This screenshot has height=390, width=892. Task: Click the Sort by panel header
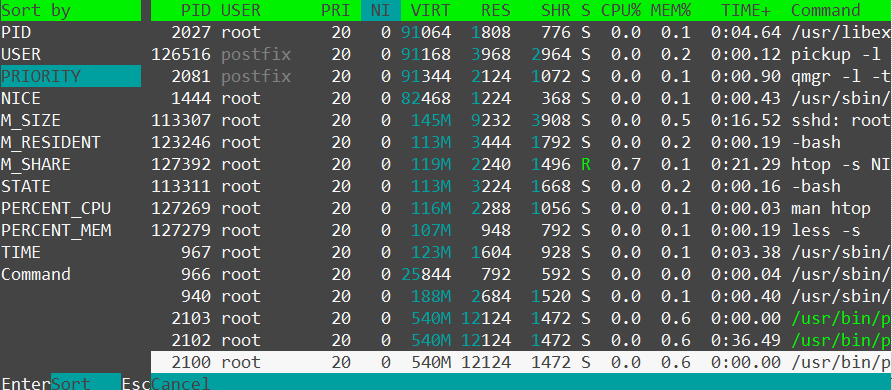click(71, 10)
